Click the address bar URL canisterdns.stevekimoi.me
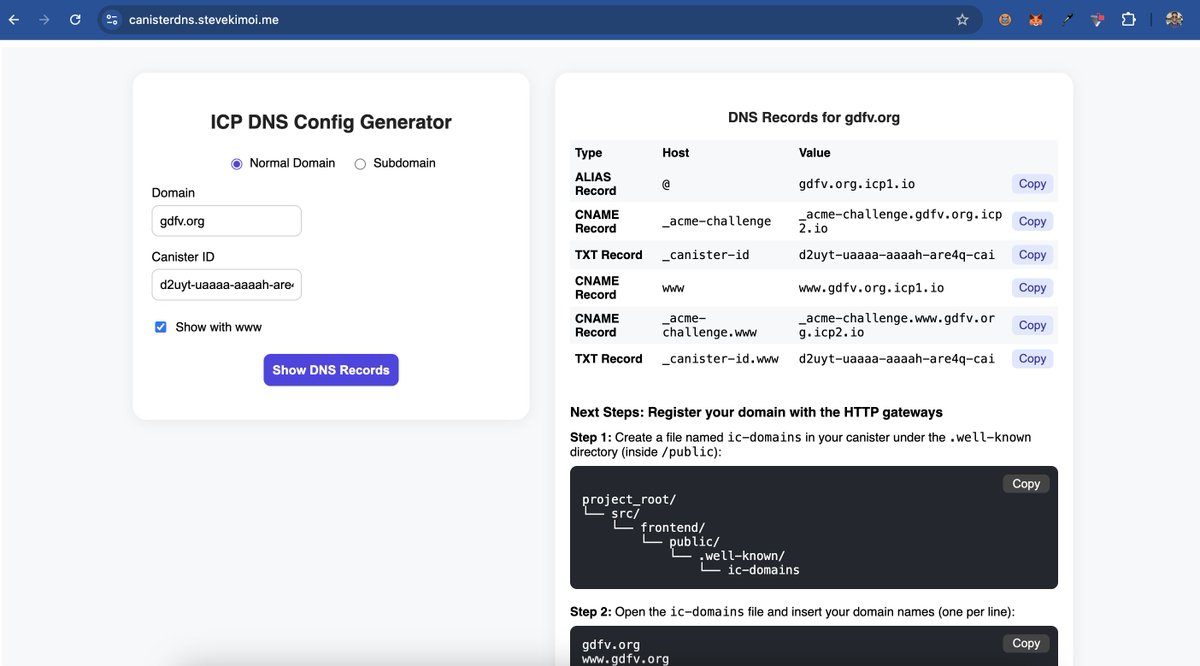Viewport: 1200px width, 666px height. tap(204, 19)
